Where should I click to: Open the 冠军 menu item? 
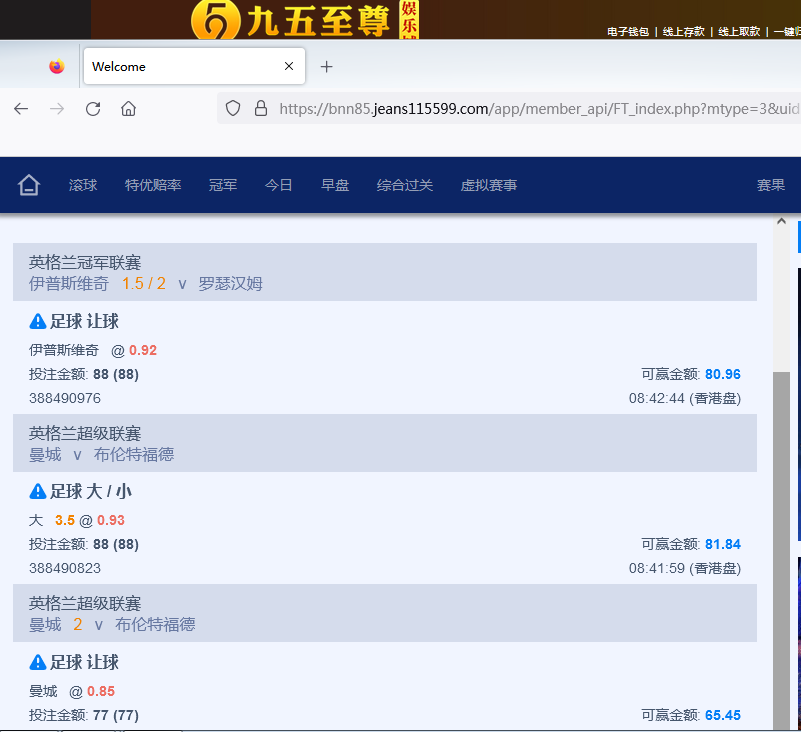click(x=223, y=185)
